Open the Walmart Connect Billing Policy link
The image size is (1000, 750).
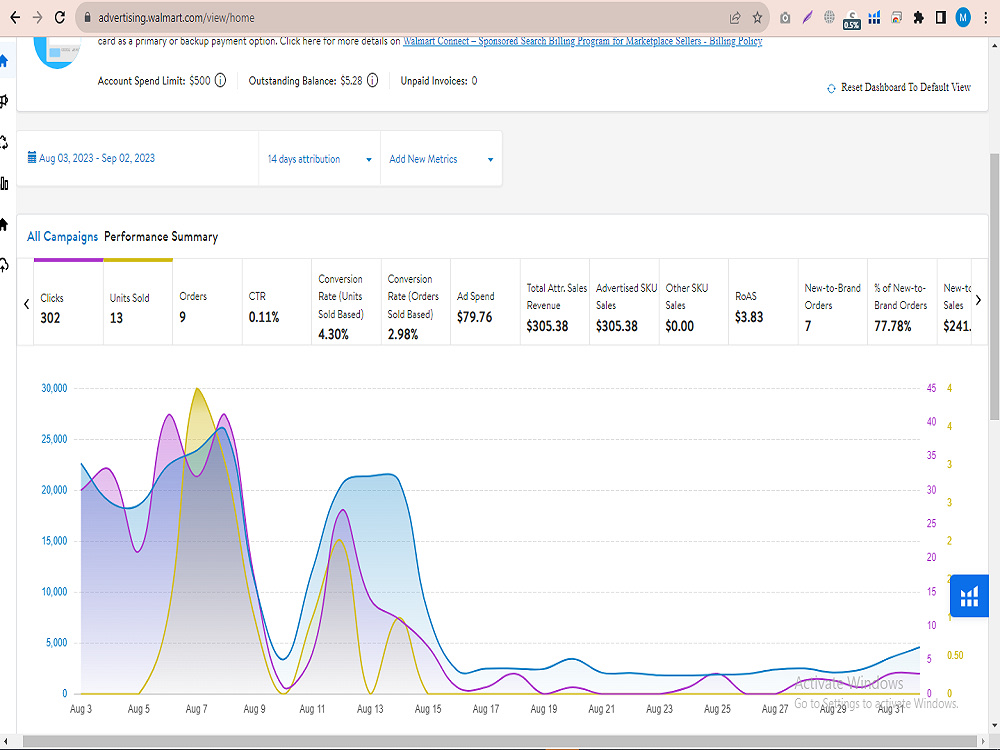click(x=582, y=41)
